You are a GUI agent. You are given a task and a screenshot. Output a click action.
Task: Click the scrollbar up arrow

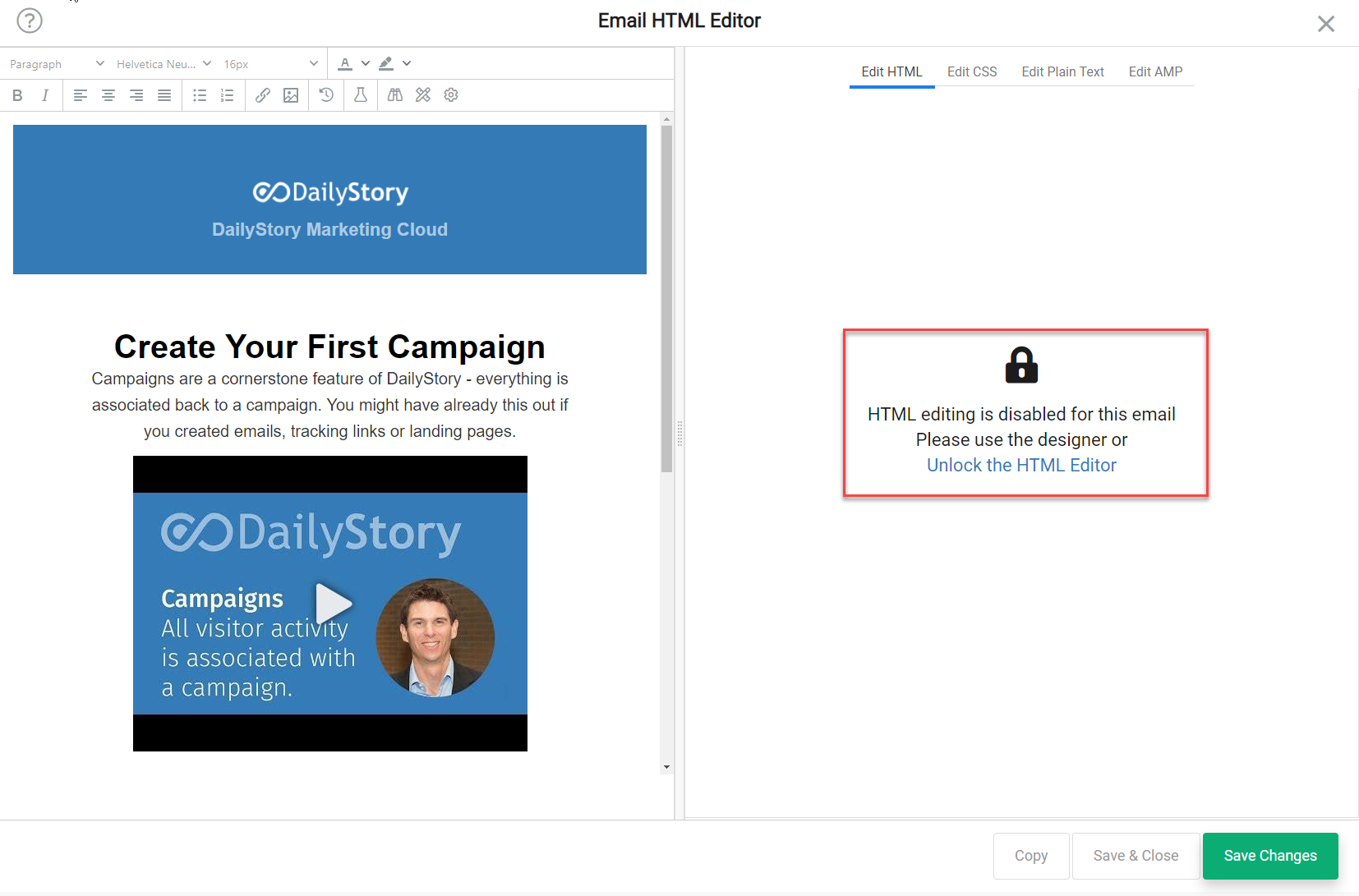[x=666, y=119]
